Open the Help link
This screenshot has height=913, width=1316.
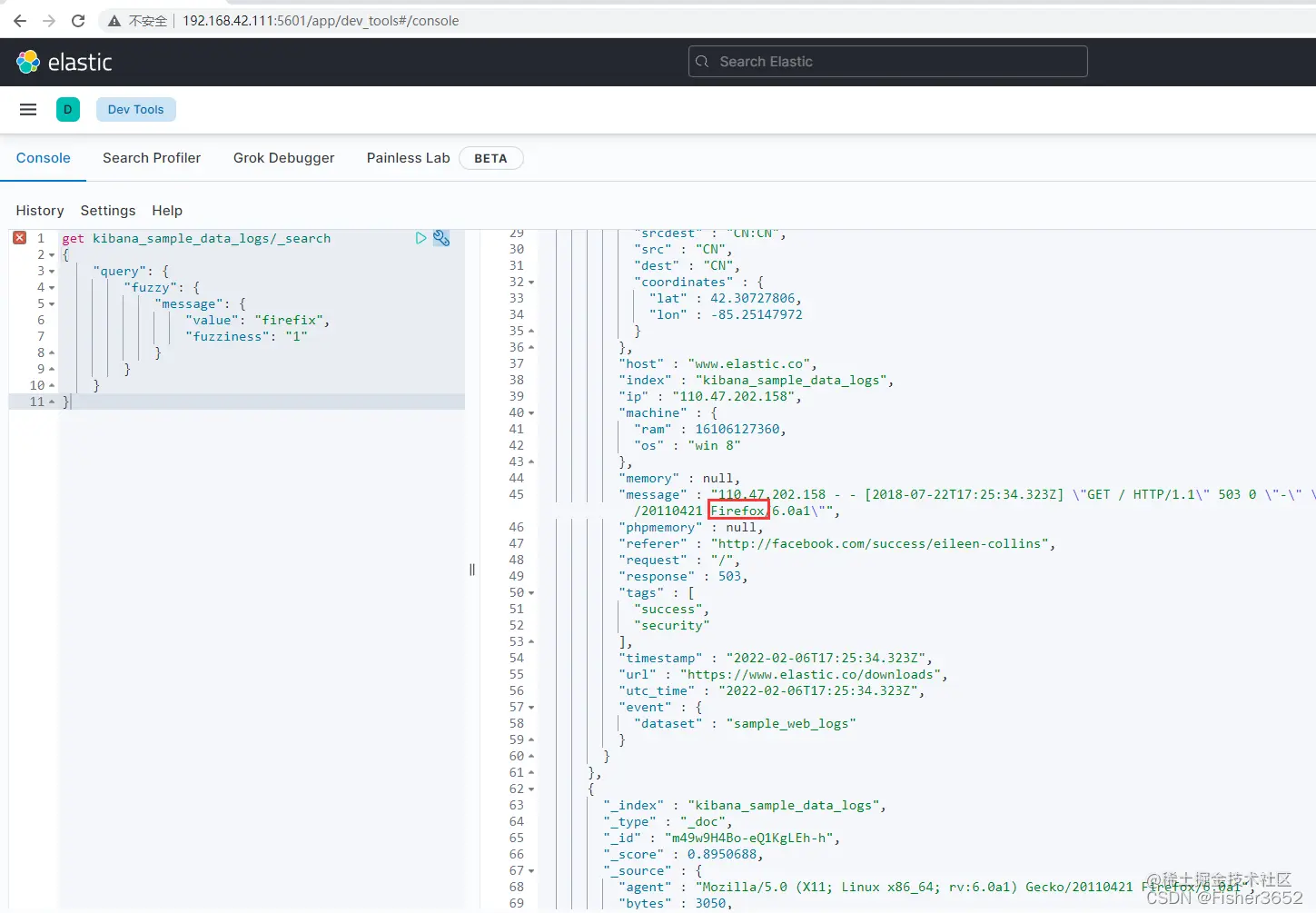click(x=167, y=211)
